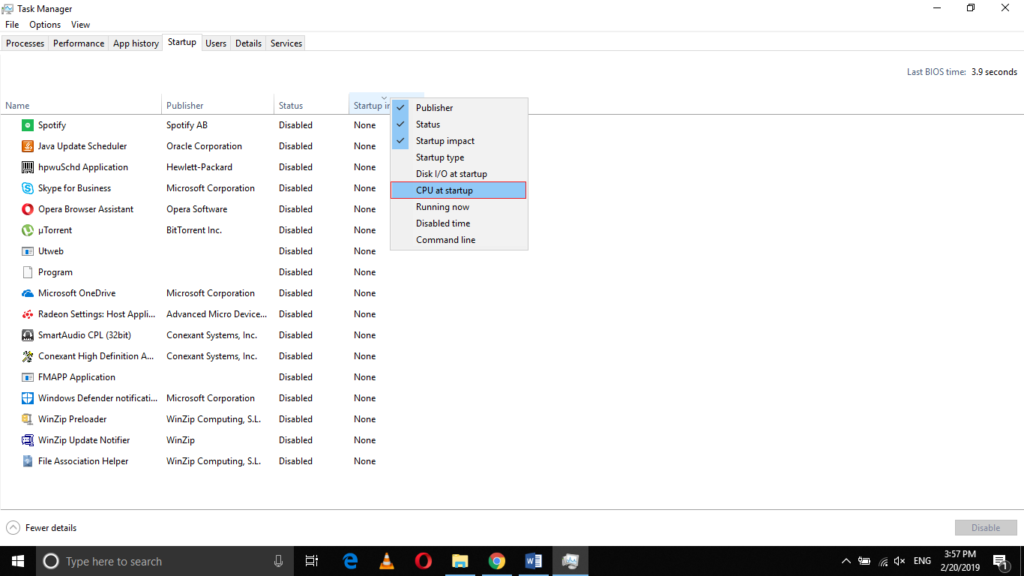
Task: Click the battery tray icon
Action: coord(865,561)
